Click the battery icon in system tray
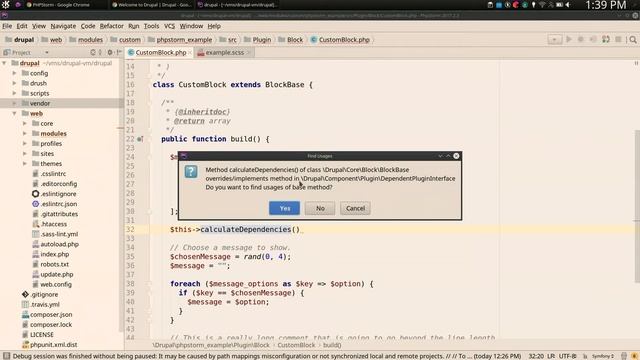The height and width of the screenshot is (360, 640). point(559,5)
